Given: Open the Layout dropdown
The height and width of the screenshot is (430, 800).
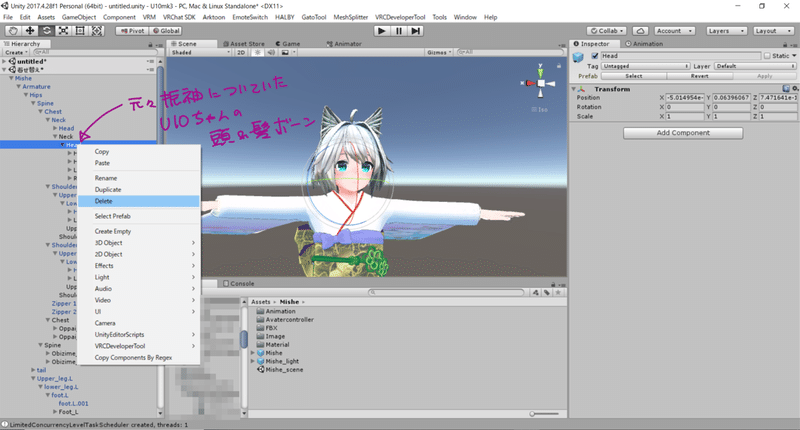Looking at the screenshot, I should click(x=773, y=31).
